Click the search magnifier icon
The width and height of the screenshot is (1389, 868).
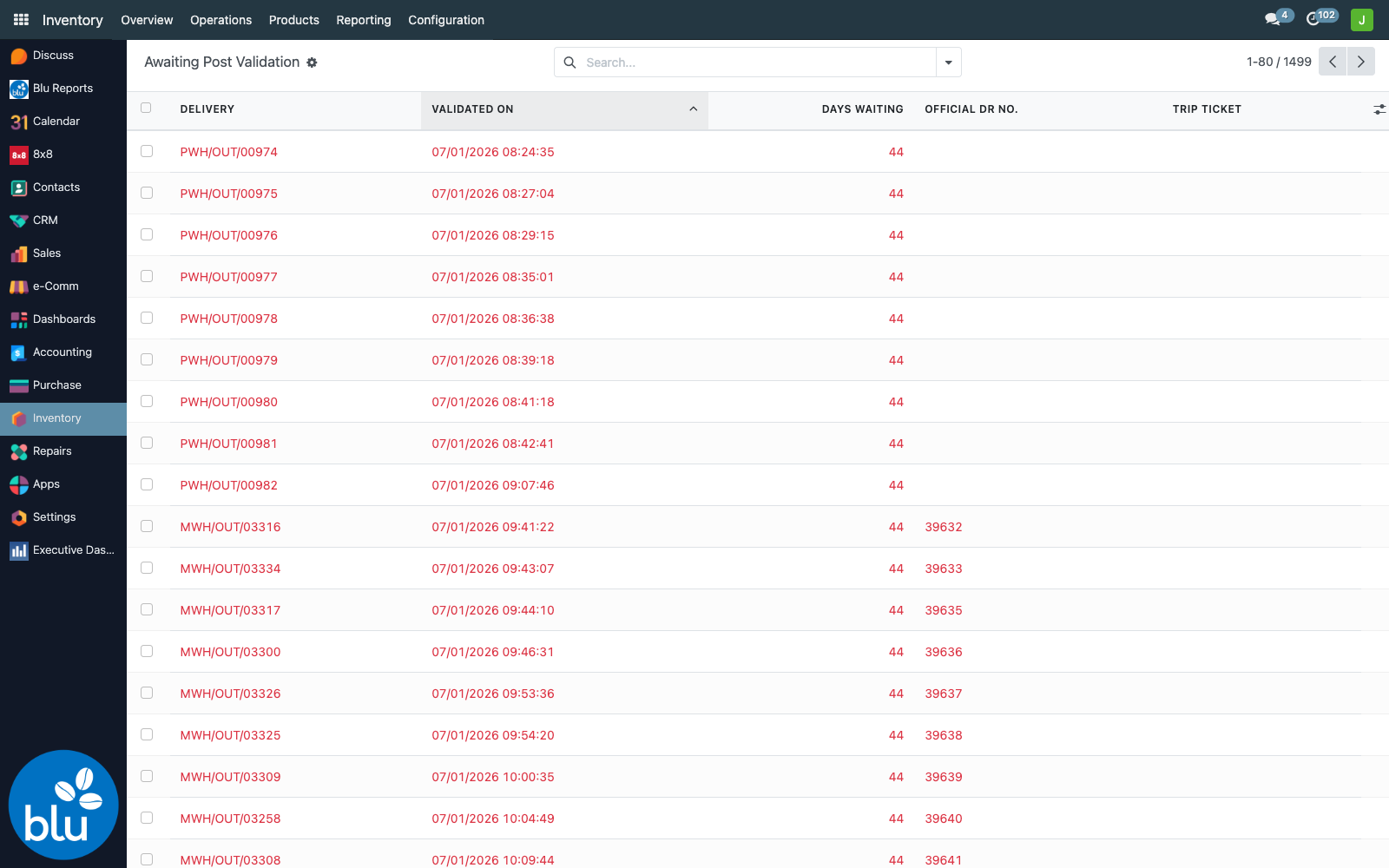pos(570,62)
